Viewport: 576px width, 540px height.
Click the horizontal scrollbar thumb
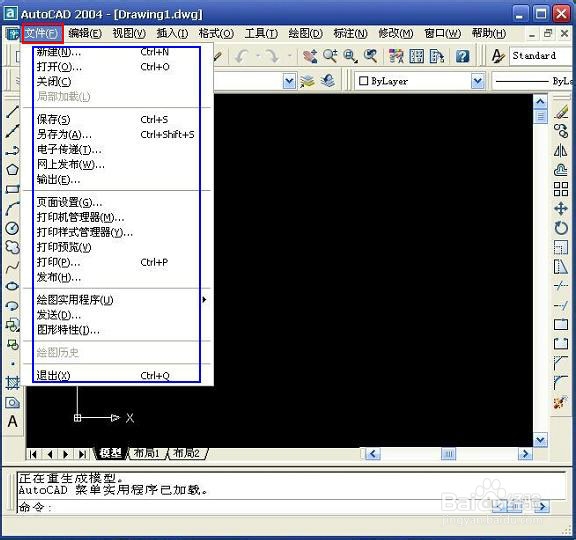coord(448,454)
